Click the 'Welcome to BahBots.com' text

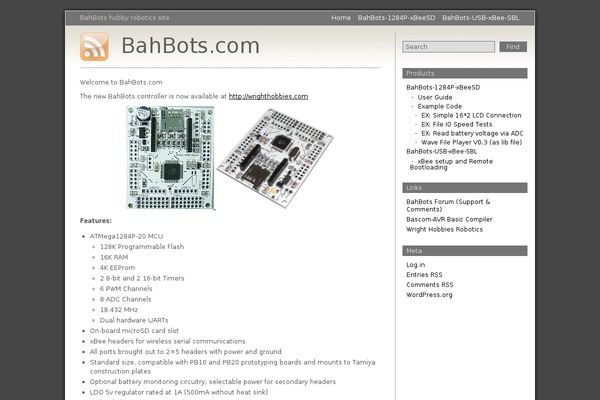point(121,82)
